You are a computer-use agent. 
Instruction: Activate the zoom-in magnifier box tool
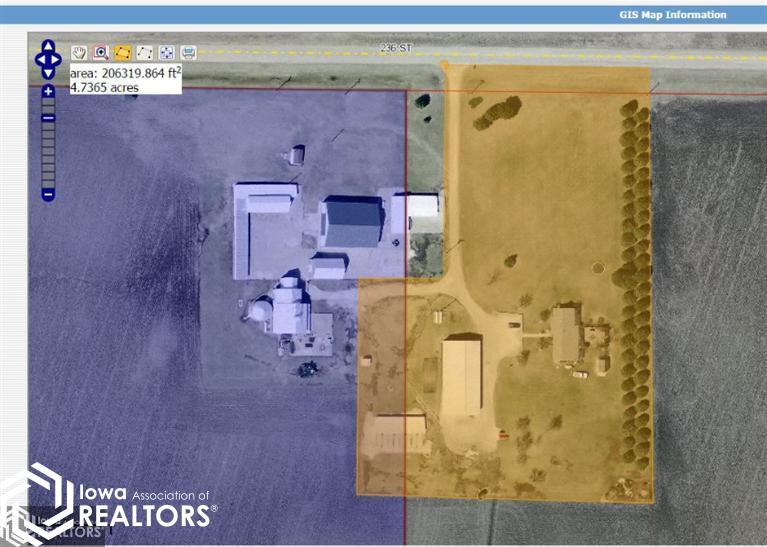click(x=100, y=52)
